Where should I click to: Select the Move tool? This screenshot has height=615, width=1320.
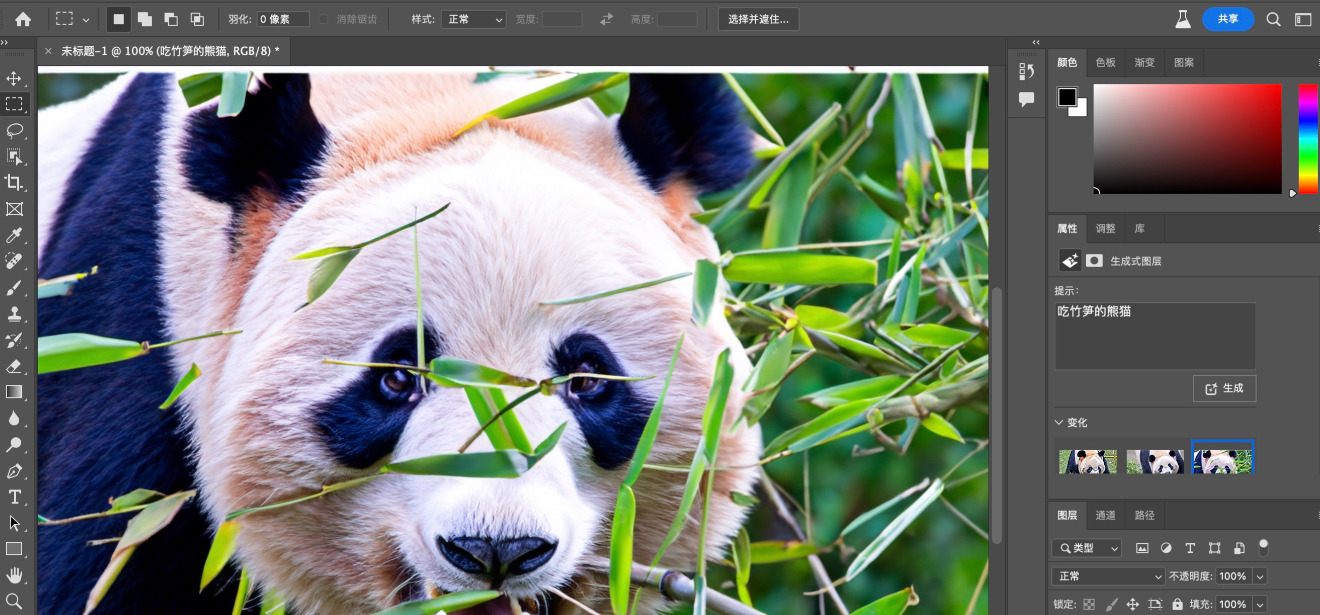tap(14, 78)
